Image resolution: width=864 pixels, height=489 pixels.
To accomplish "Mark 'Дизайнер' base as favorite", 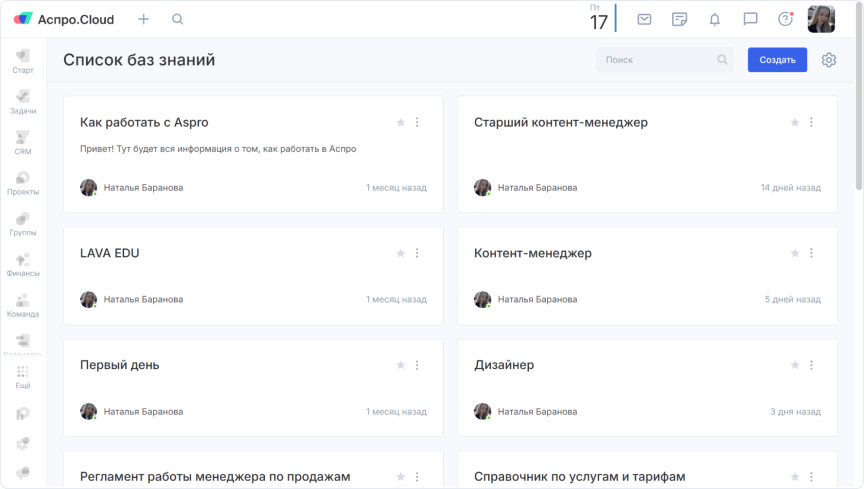I will coord(795,365).
